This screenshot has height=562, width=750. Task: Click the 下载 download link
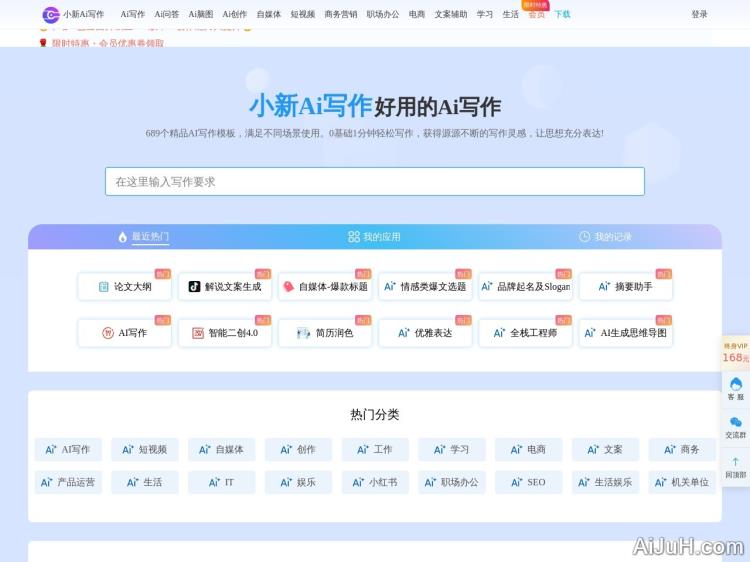click(563, 15)
